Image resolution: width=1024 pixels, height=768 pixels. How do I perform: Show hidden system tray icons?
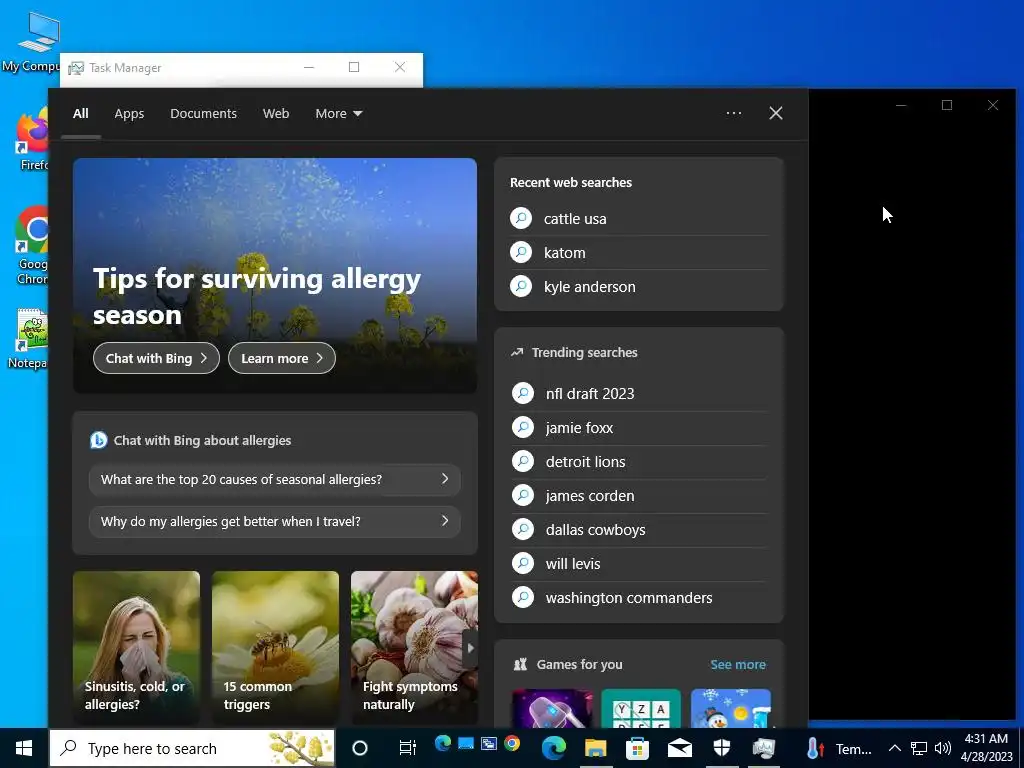pos(895,748)
